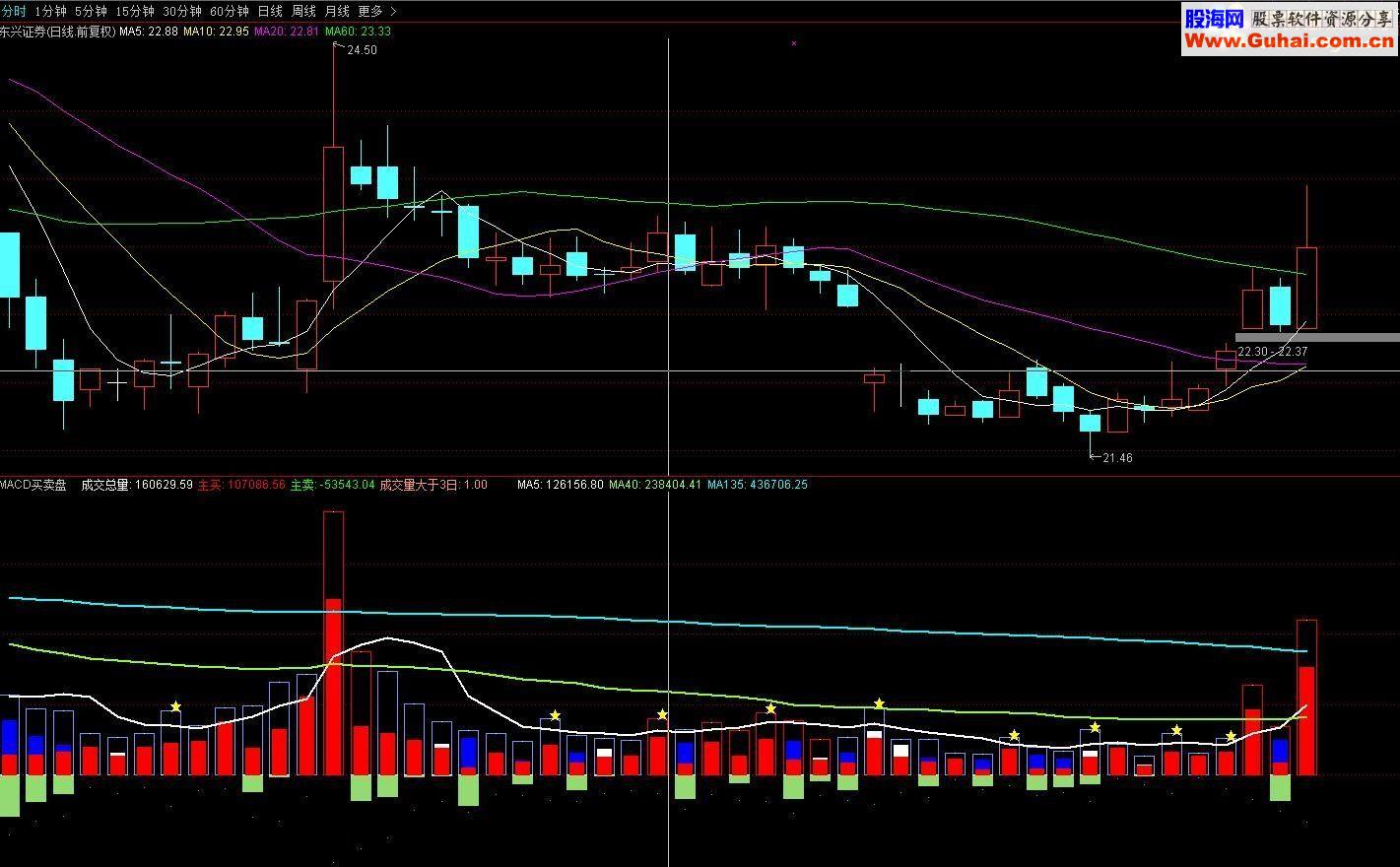Click the MA10: 22.95 indicator label

[x=217, y=32]
